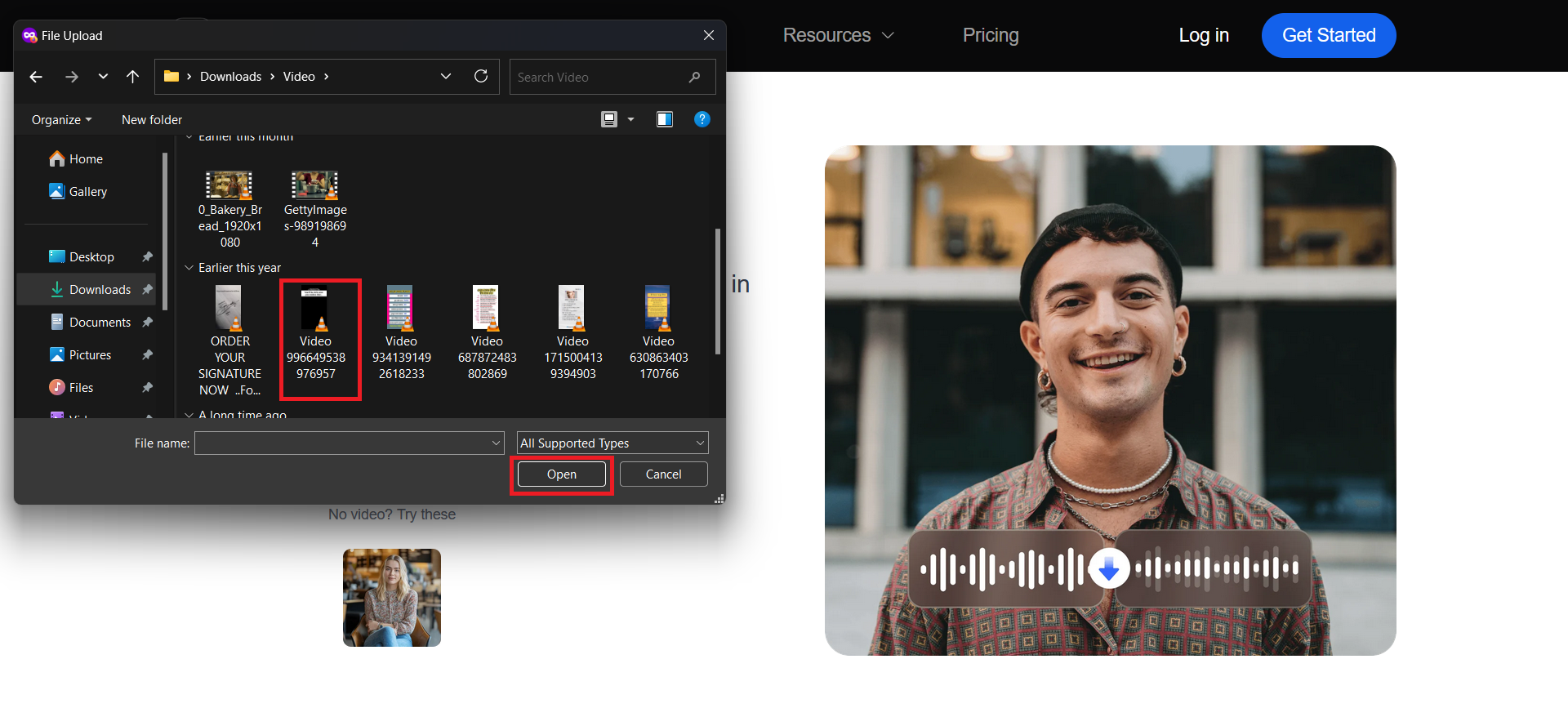The height and width of the screenshot is (717, 1568).
Task: Select the 0_Bakery_Bread_1920x1080 video file
Action: click(229, 208)
